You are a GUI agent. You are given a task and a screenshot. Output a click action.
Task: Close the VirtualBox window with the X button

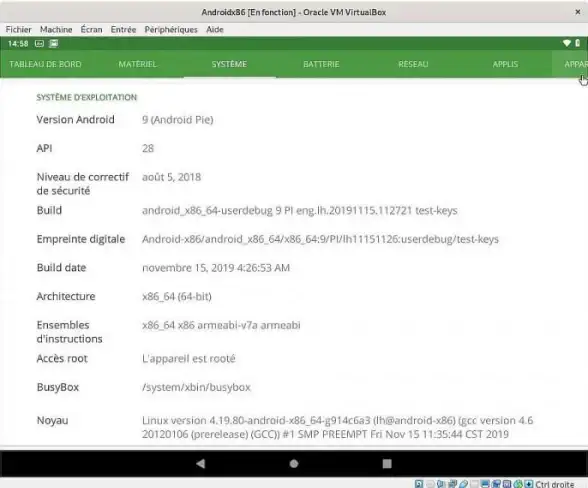578,12
